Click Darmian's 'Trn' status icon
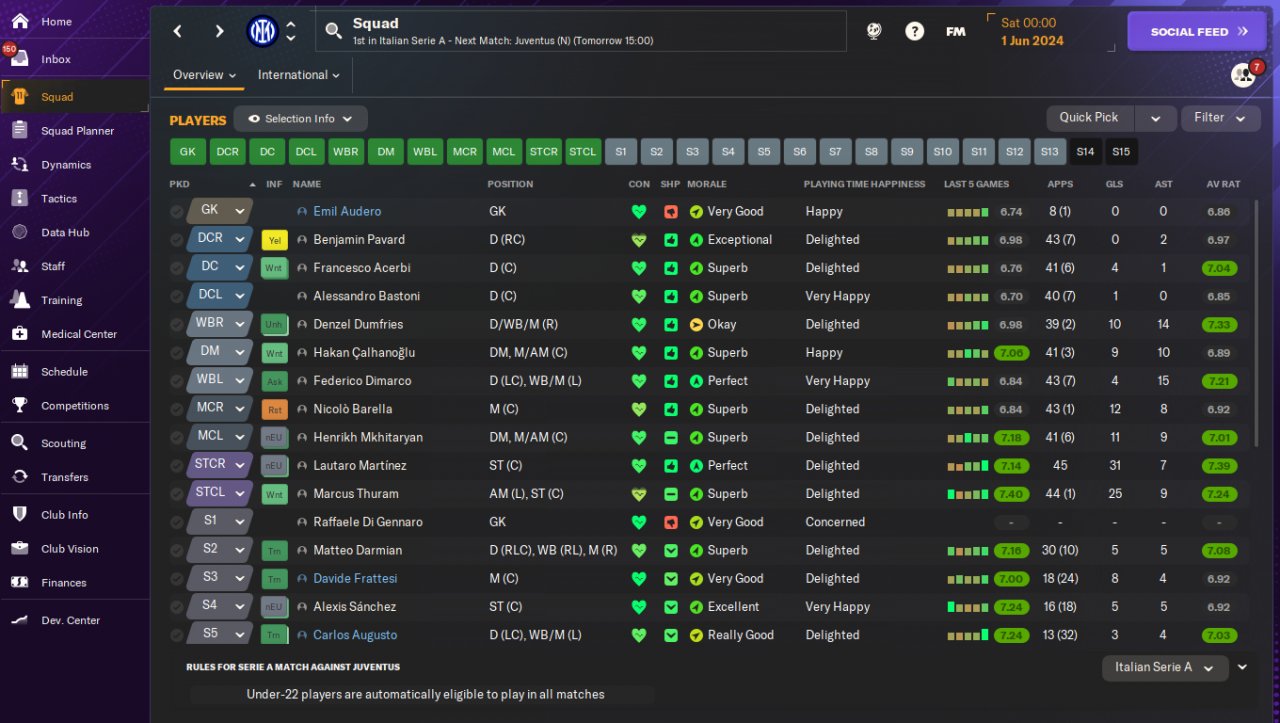 [x=273, y=550]
